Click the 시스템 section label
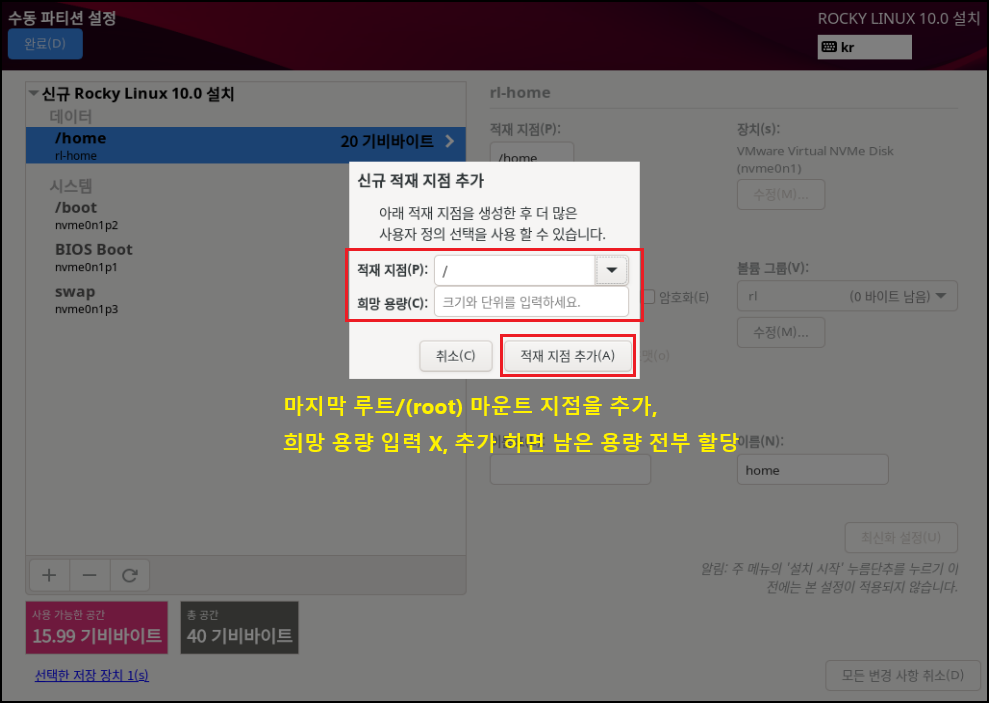The image size is (989, 703). point(71,185)
